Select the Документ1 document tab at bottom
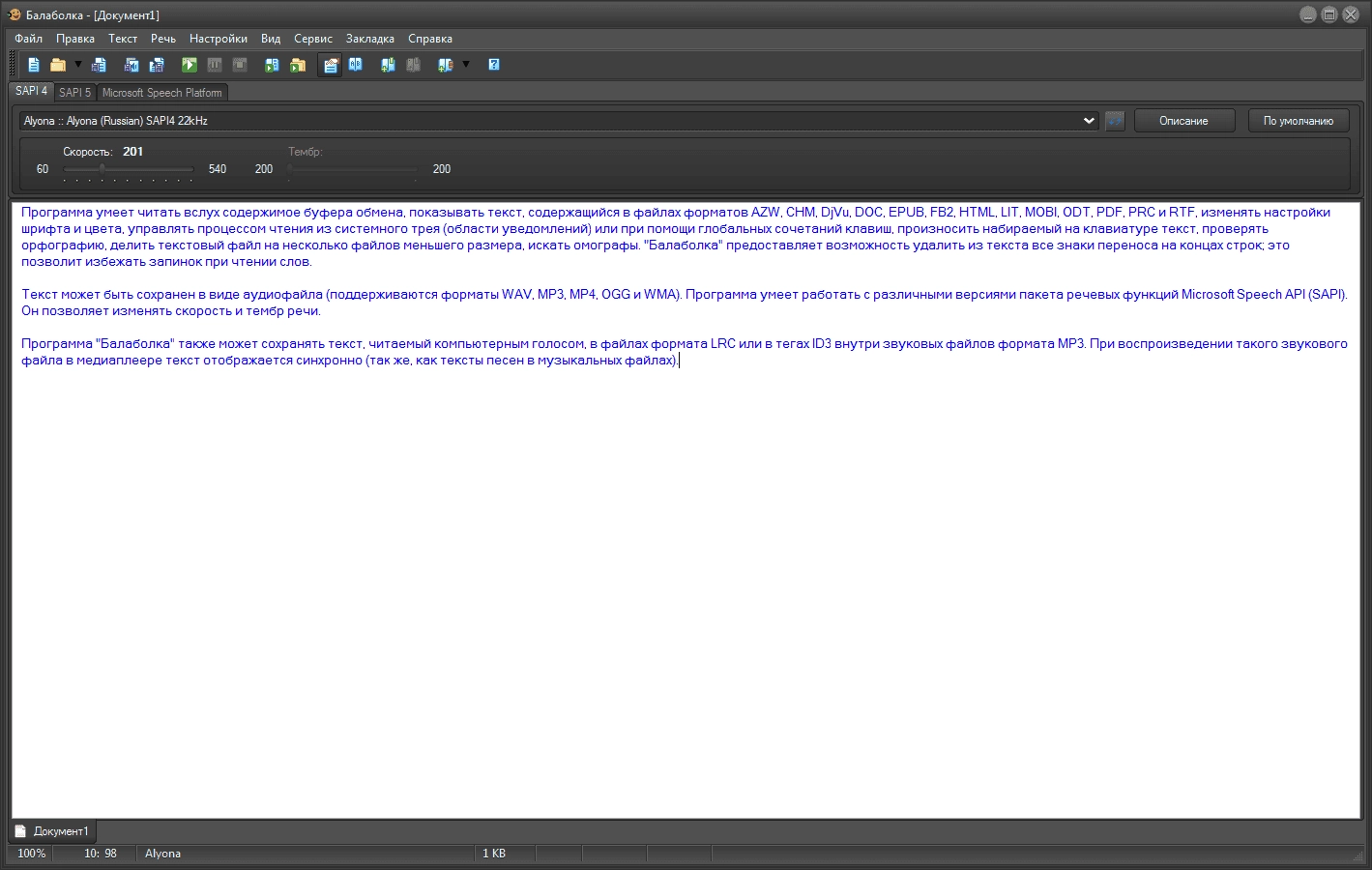Screen dimensions: 1372x870 click(53, 831)
